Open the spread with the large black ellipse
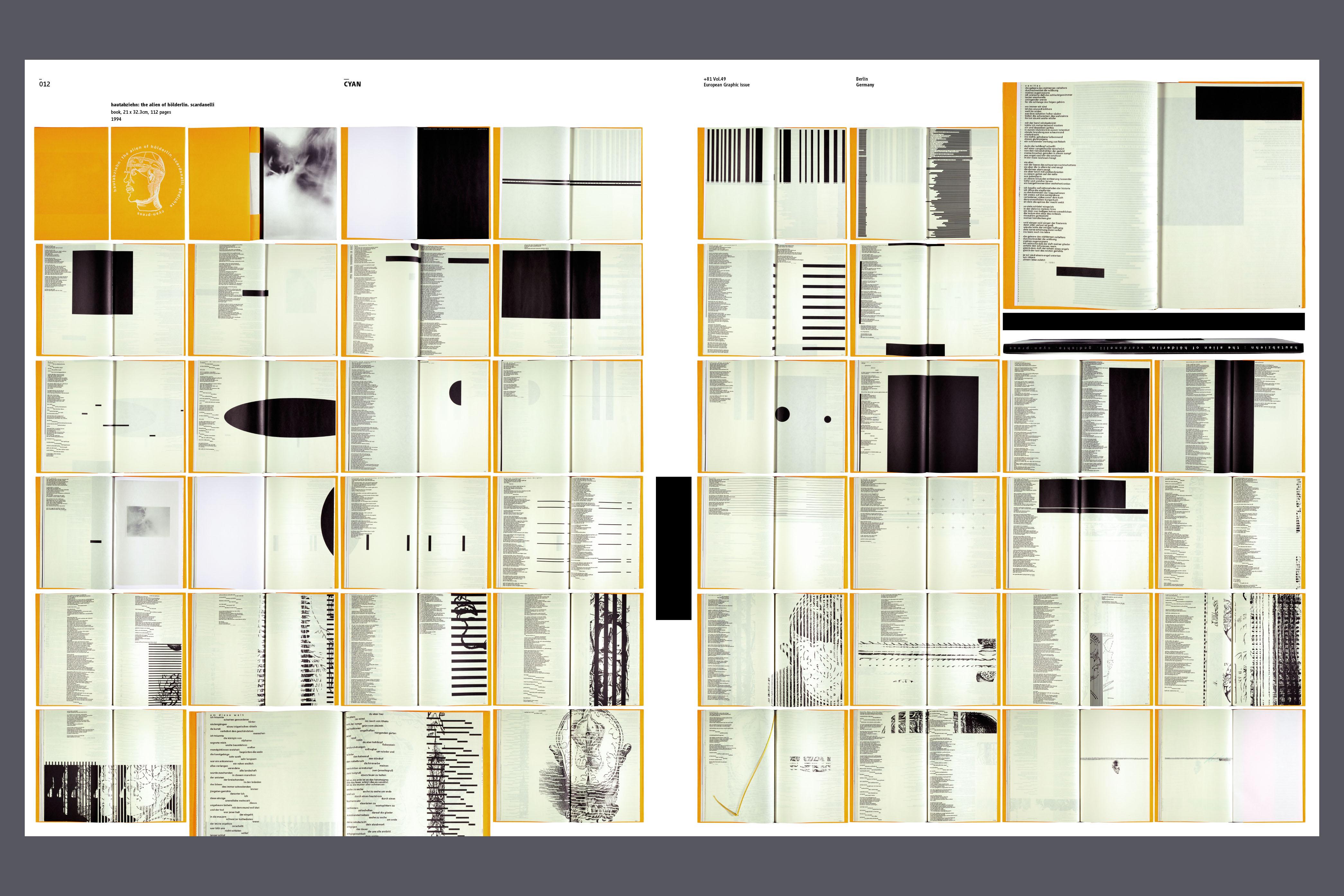This screenshot has width=1344, height=896. pos(263,416)
